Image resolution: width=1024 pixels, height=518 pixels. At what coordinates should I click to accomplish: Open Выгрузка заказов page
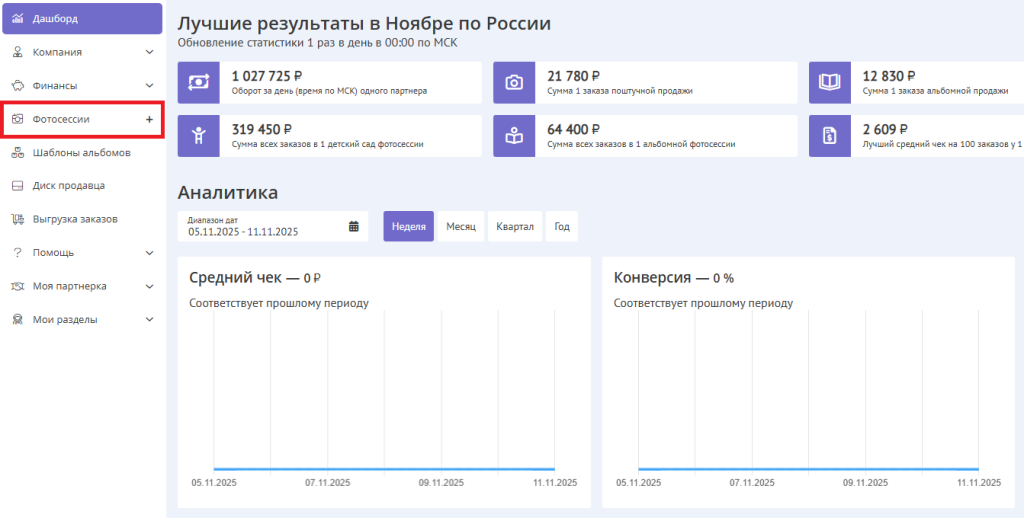(75, 219)
